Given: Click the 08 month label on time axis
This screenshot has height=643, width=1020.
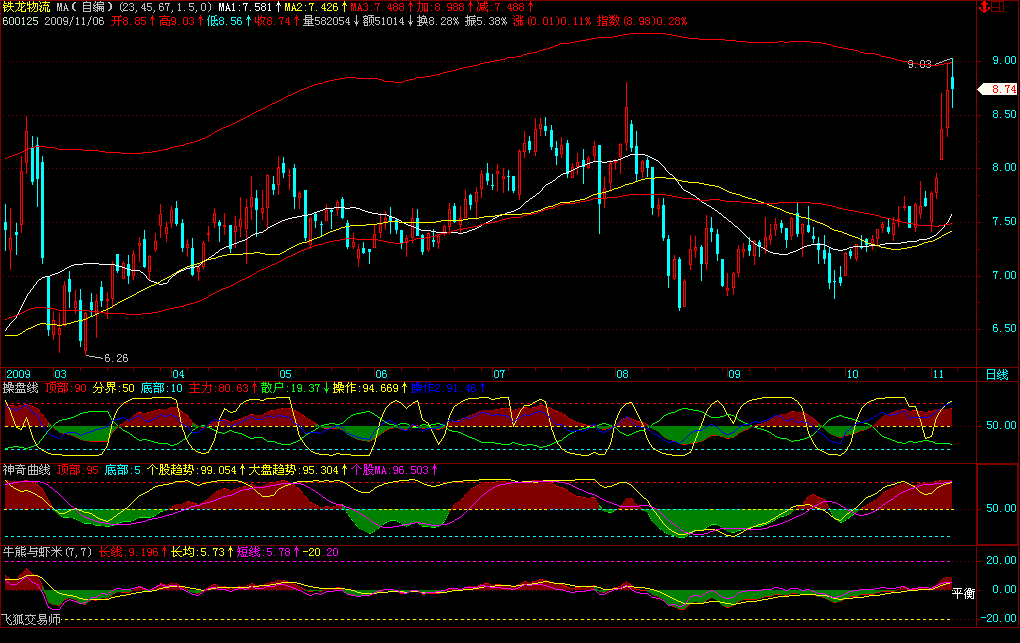Looking at the screenshot, I should click(x=622, y=373).
